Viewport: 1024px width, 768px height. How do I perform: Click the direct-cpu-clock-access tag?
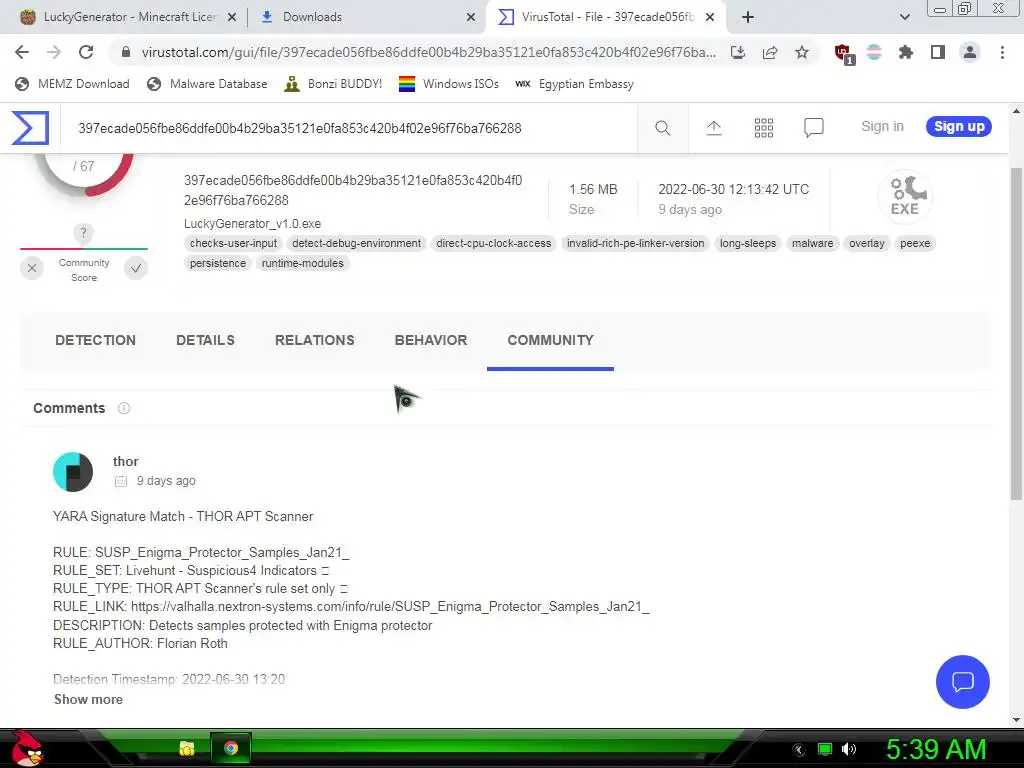click(494, 244)
